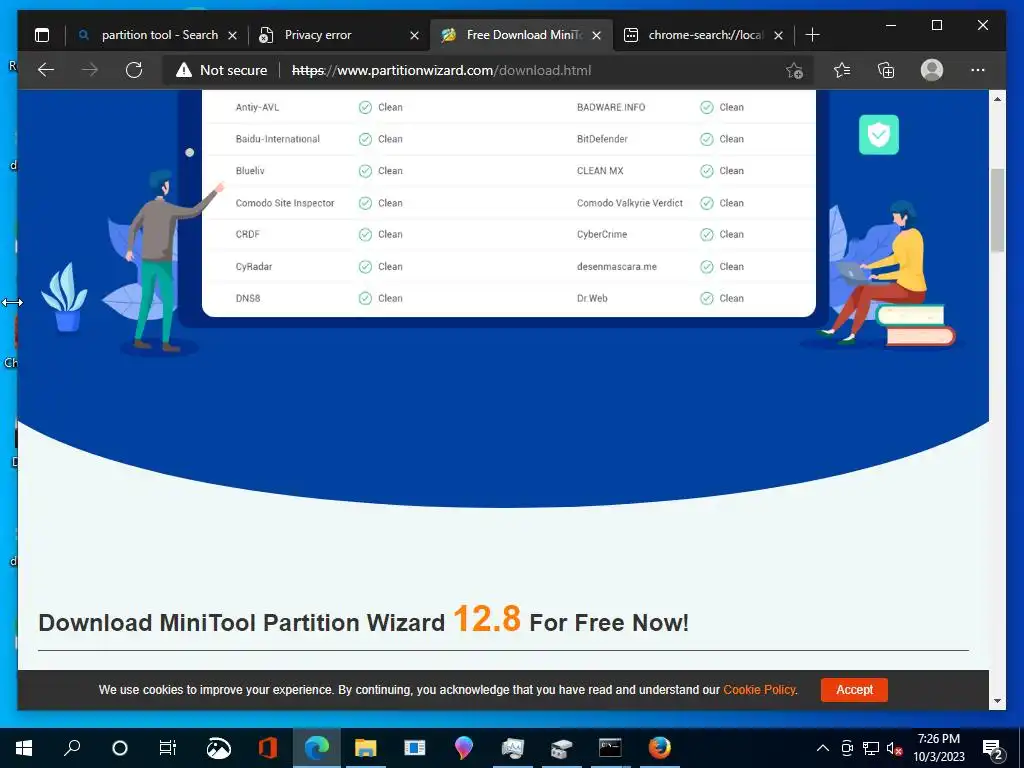Open Microsoft Office from the taskbar
This screenshot has height=768, width=1024.
point(268,748)
